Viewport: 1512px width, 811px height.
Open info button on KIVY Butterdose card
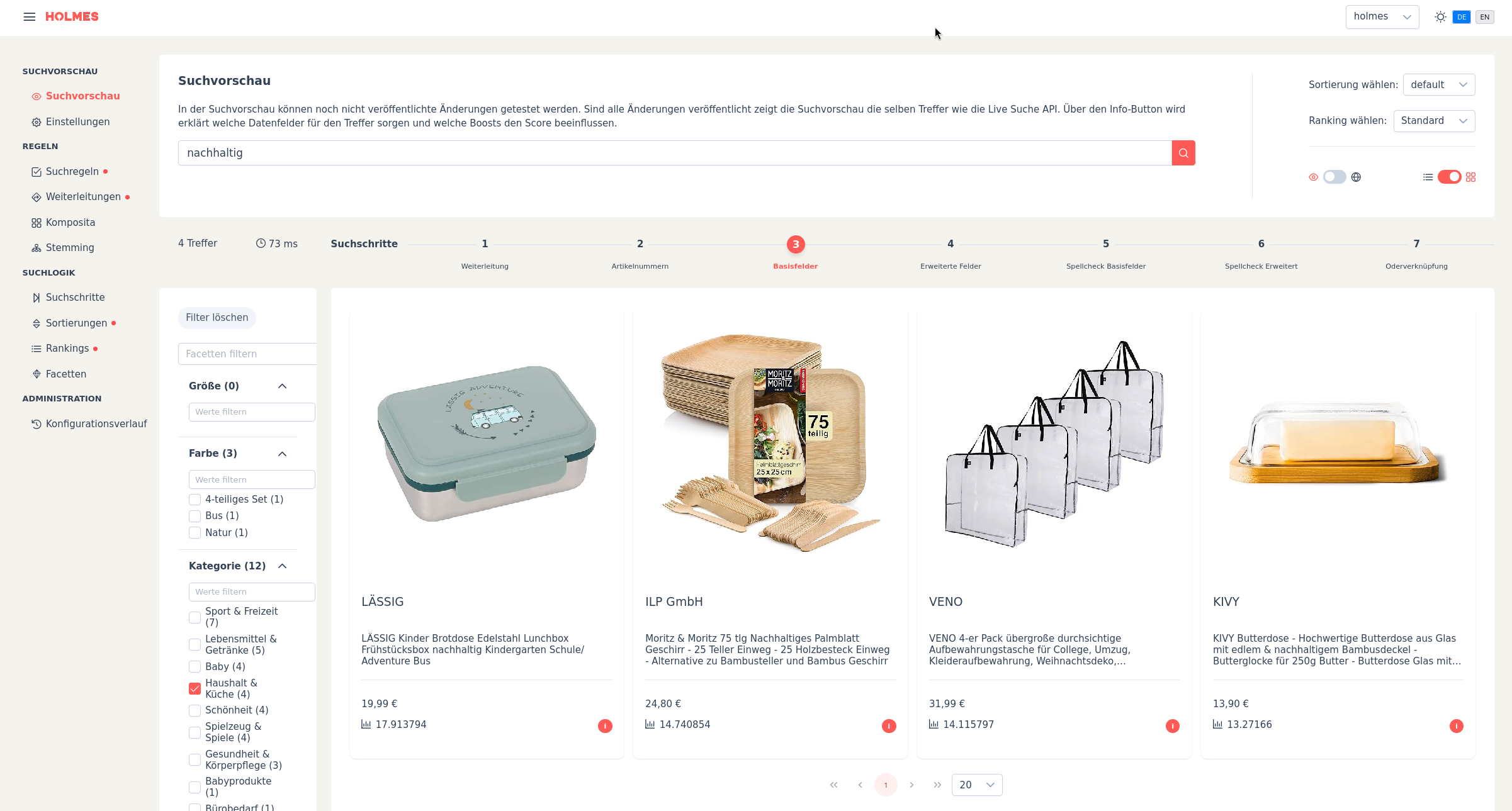(x=1457, y=726)
